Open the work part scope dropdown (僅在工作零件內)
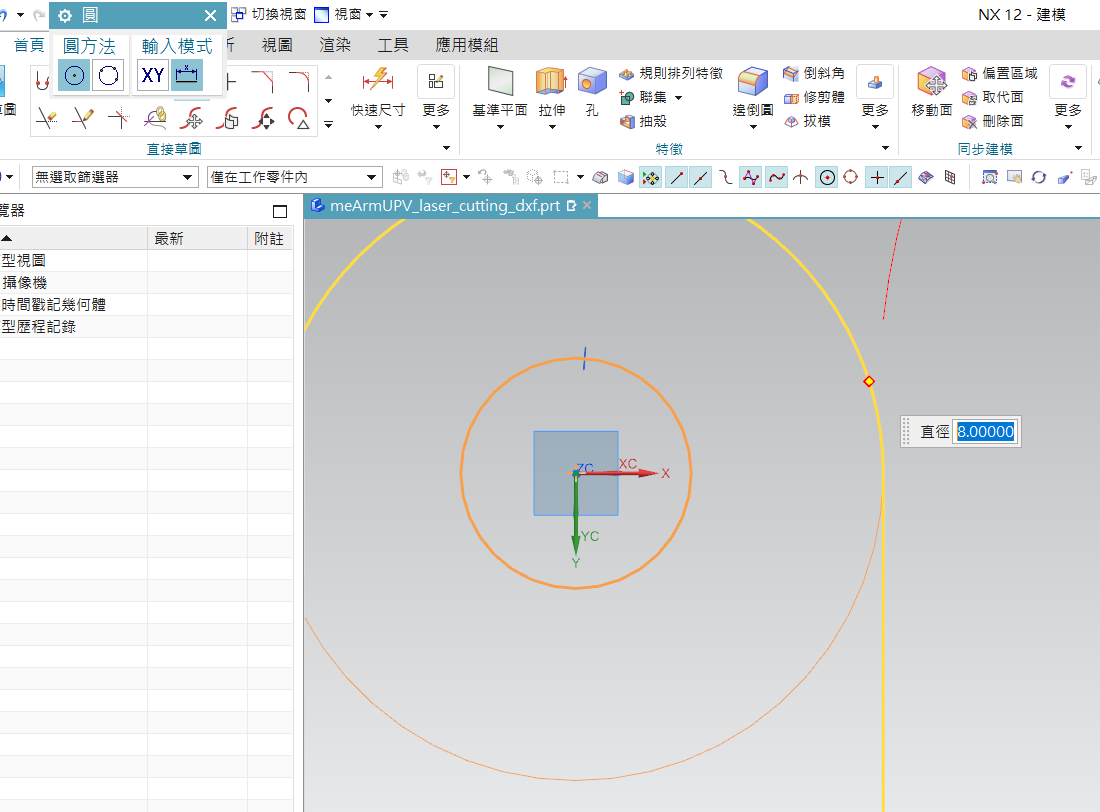 [x=295, y=177]
